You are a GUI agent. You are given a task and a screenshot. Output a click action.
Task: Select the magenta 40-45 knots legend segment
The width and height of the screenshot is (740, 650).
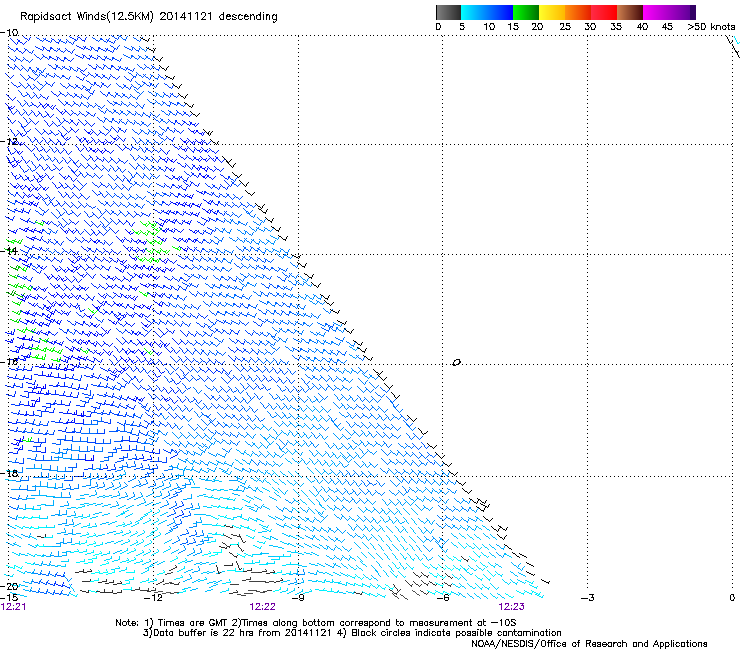pos(656,12)
